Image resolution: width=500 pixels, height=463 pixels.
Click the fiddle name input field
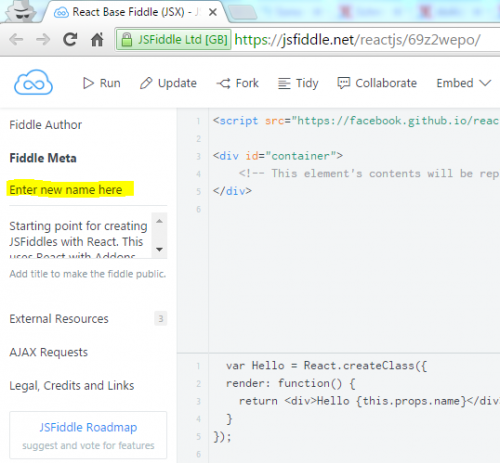(x=88, y=190)
